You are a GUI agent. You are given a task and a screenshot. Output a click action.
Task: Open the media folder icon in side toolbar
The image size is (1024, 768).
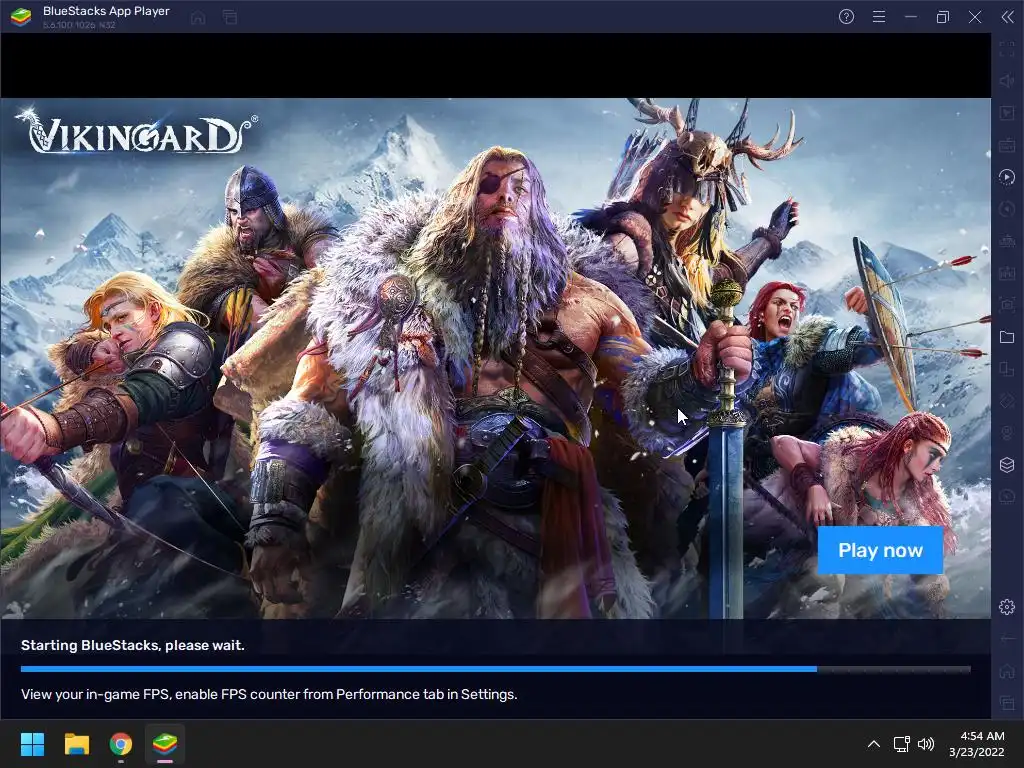1007,337
